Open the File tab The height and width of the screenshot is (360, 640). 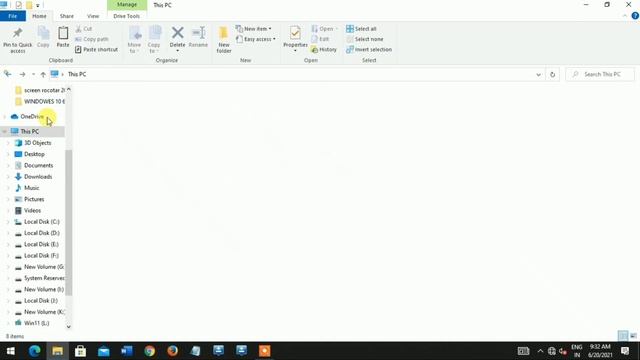(13, 16)
